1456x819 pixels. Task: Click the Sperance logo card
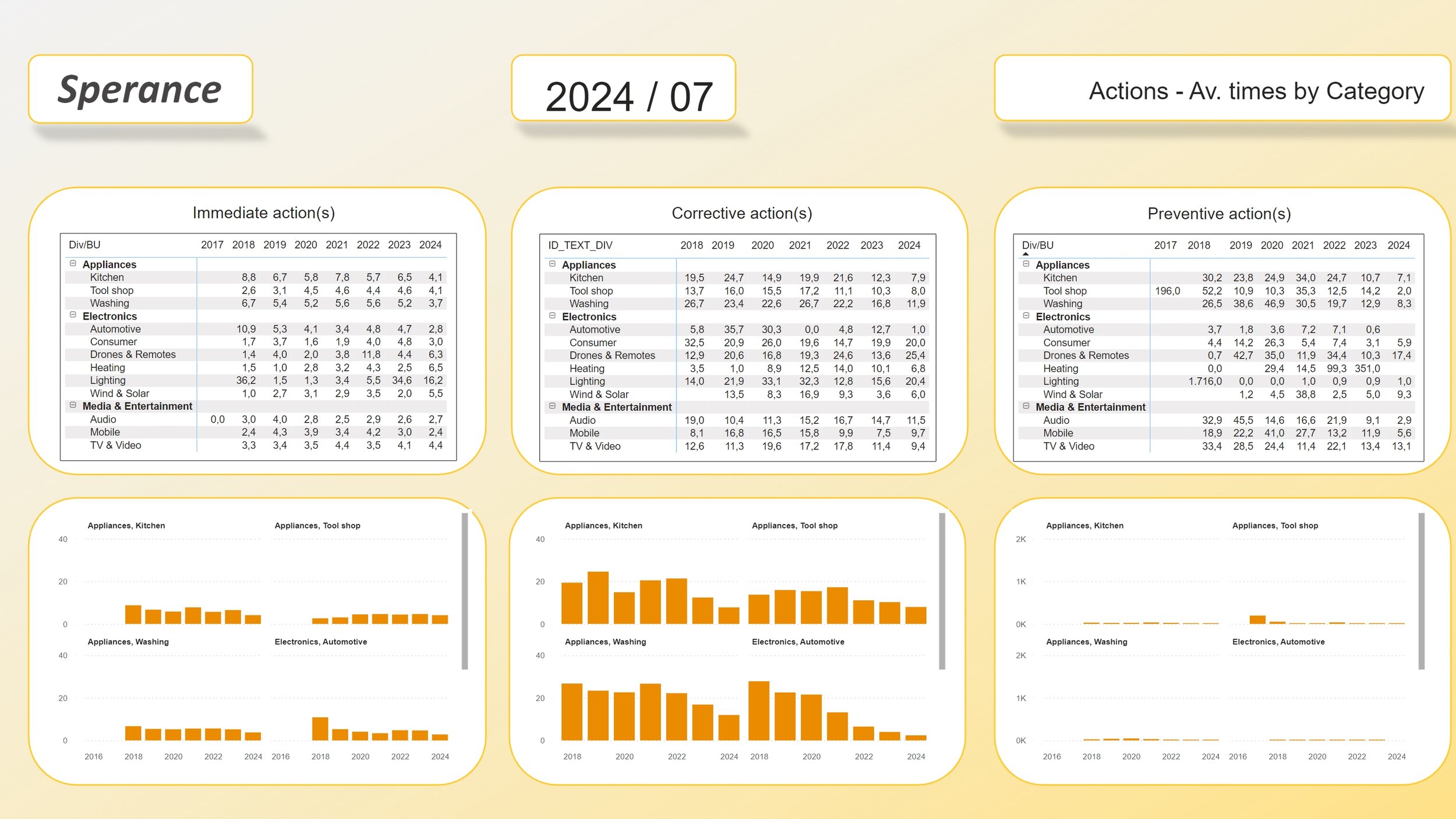click(x=140, y=89)
